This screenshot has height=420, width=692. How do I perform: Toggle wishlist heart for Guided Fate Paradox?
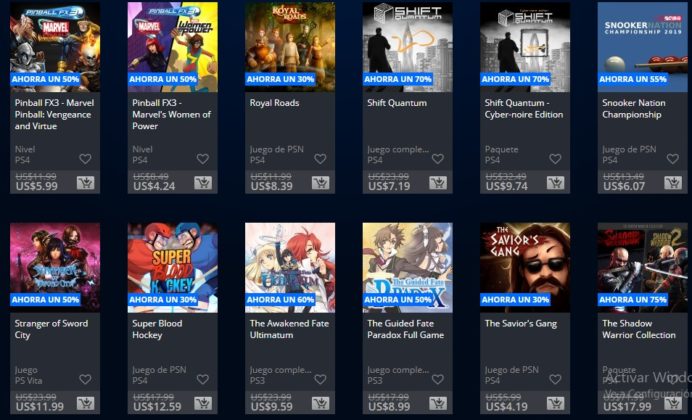pos(437,379)
